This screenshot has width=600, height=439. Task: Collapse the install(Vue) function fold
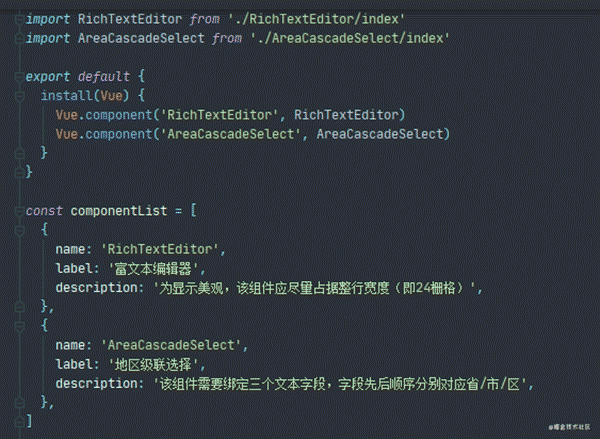pos(19,95)
